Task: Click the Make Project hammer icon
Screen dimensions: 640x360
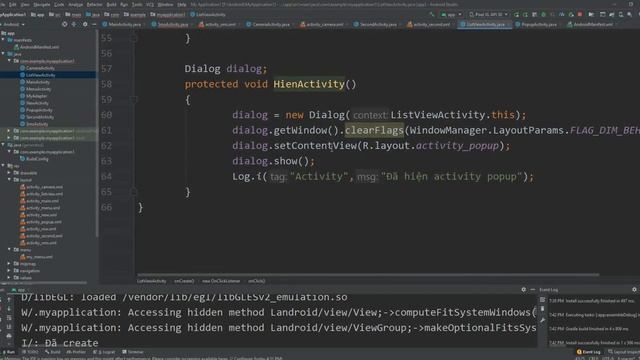Action: point(431,14)
